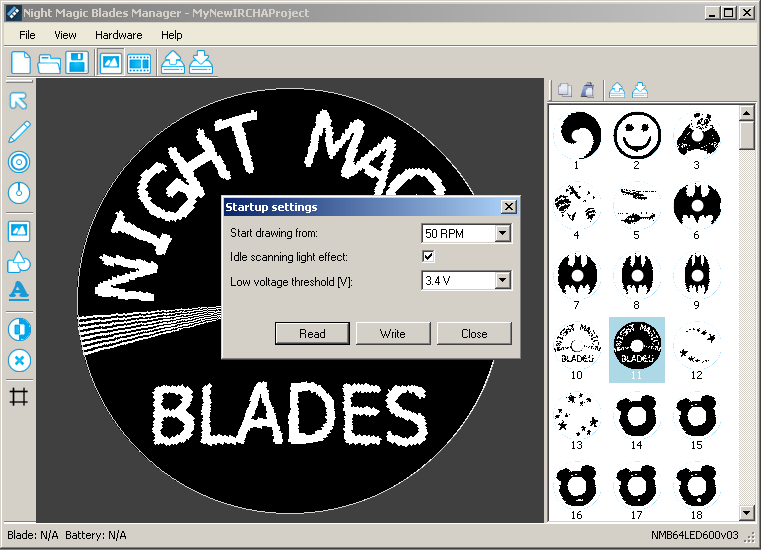Open the File menu
This screenshot has height=550, width=761.
click(27, 35)
